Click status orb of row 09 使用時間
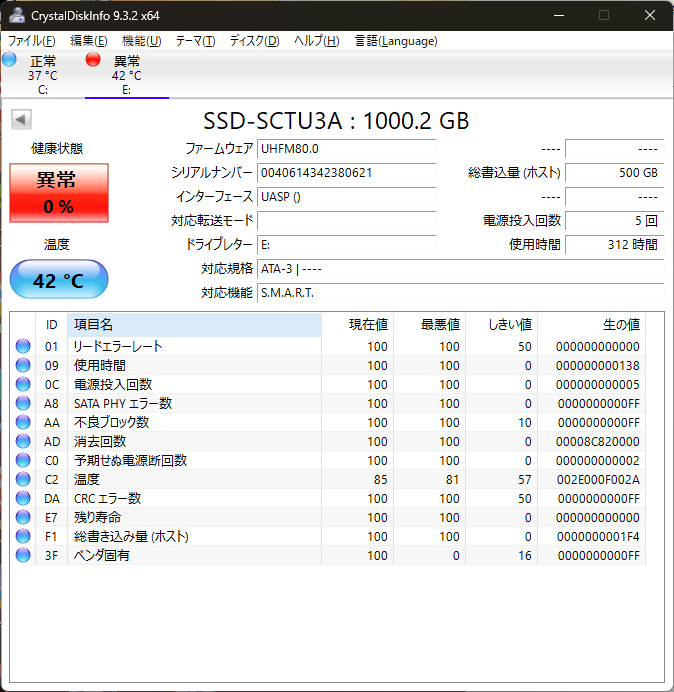Screen dimensions: 674x692 [x=23, y=365]
